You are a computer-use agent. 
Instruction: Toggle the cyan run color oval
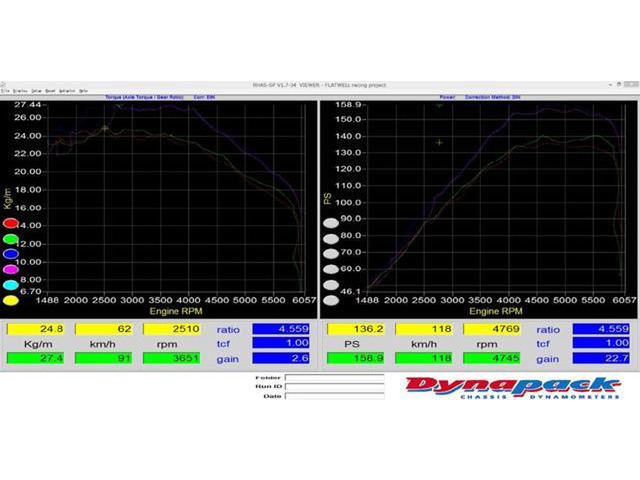(x=11, y=284)
